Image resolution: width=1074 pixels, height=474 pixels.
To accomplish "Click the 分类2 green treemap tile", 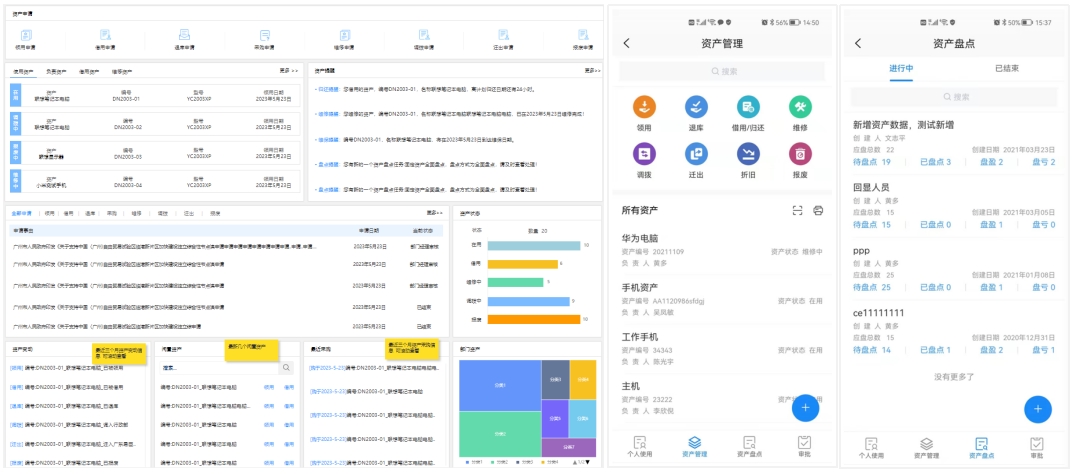I will 500,434.
